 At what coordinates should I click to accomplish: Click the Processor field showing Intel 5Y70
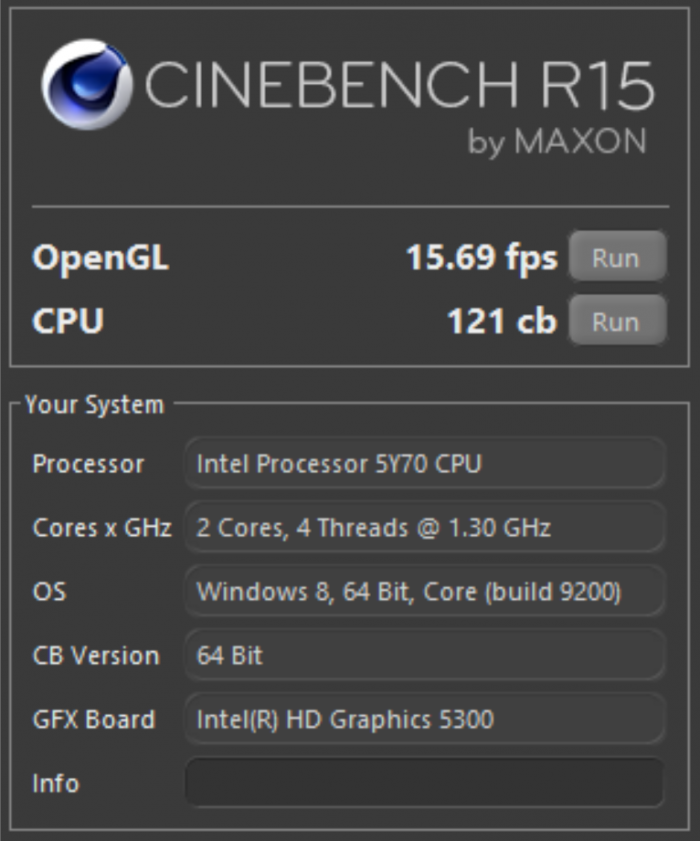(424, 464)
